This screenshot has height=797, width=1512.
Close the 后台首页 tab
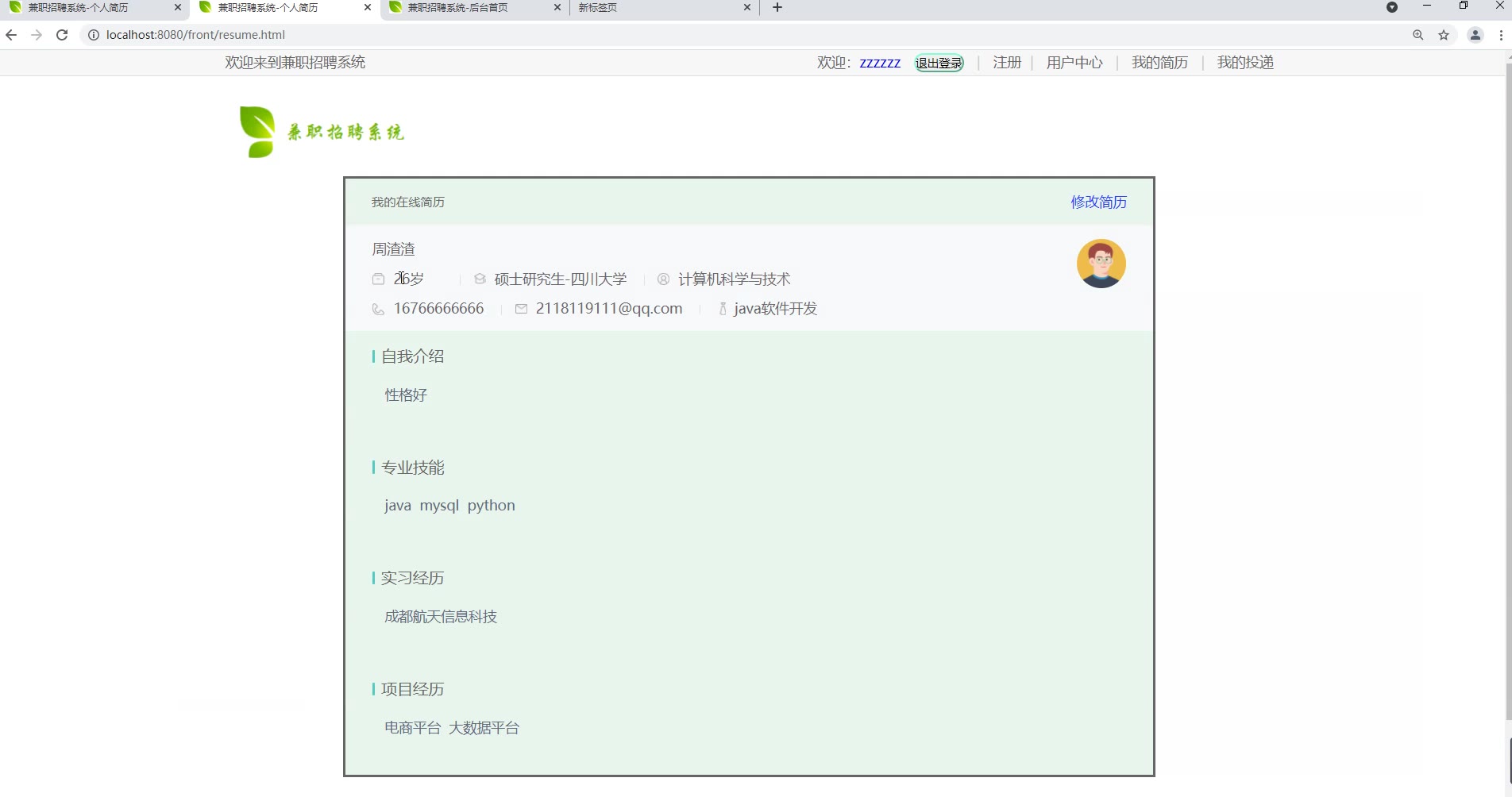(557, 8)
